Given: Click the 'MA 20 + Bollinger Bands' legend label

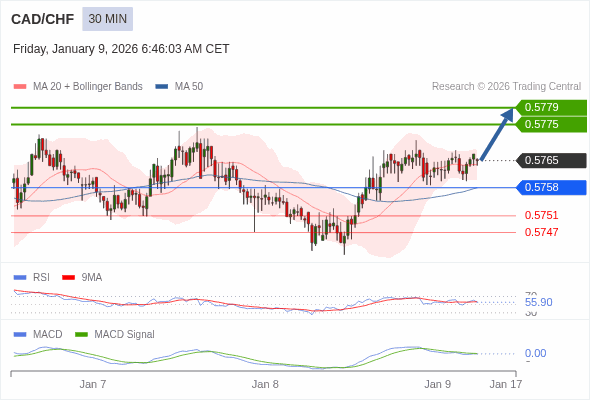Looking at the screenshot, I should (88, 87).
